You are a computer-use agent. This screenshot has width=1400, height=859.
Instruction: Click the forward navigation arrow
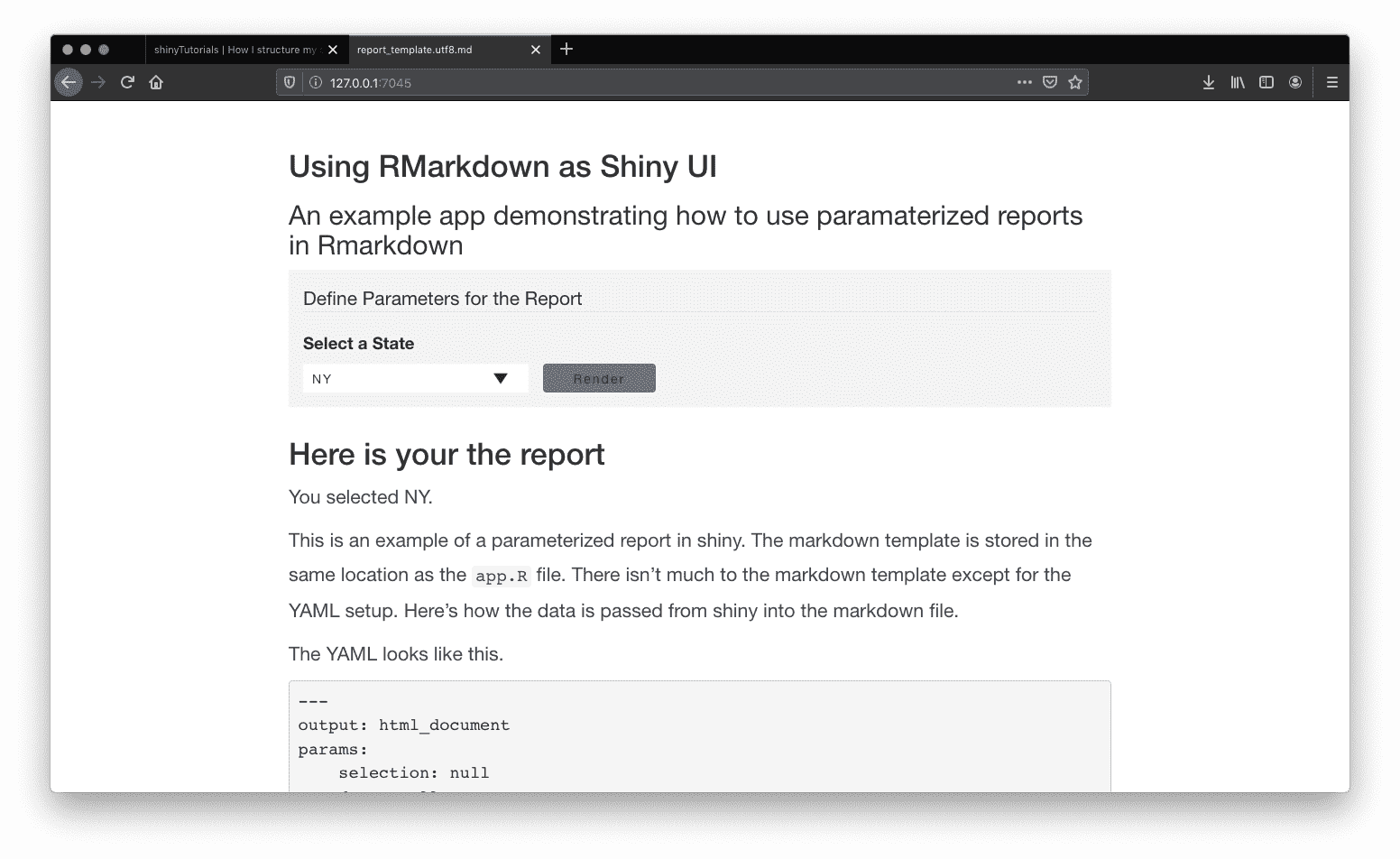click(x=98, y=82)
